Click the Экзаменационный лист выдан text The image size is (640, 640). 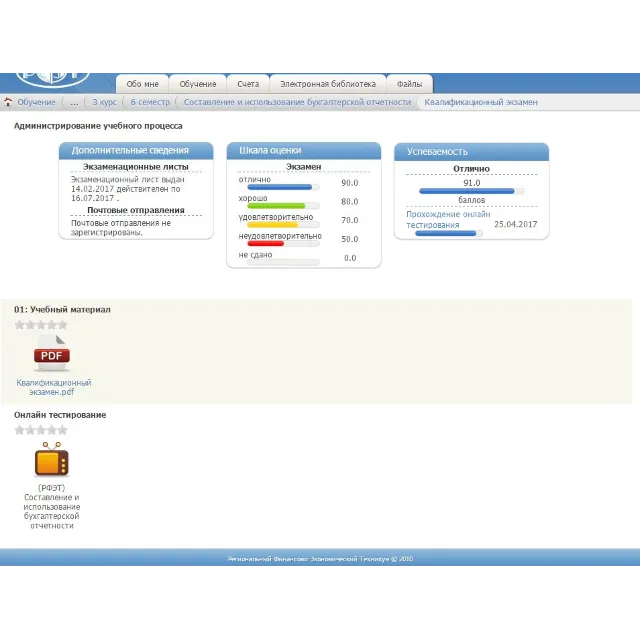click(x=128, y=189)
